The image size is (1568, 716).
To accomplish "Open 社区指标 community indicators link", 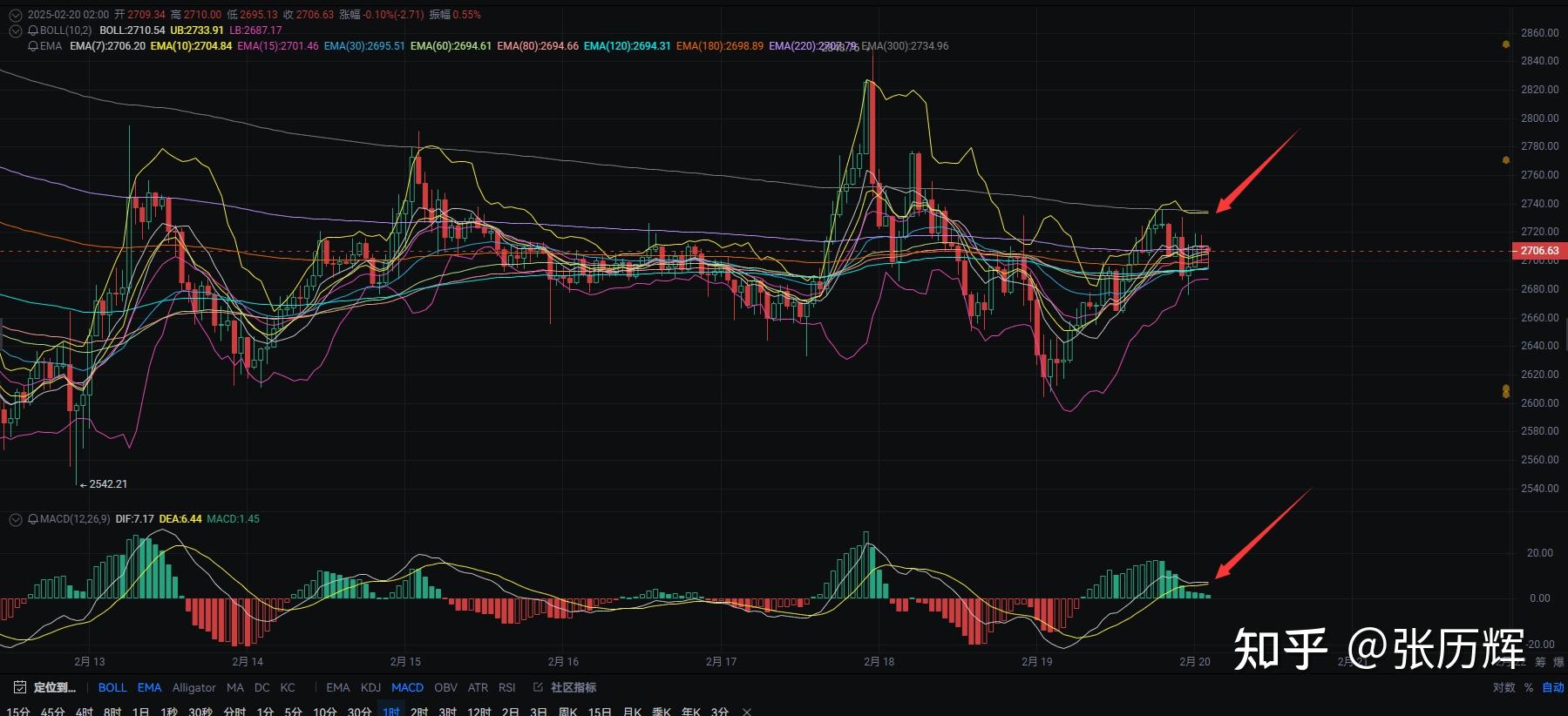I will point(574,687).
